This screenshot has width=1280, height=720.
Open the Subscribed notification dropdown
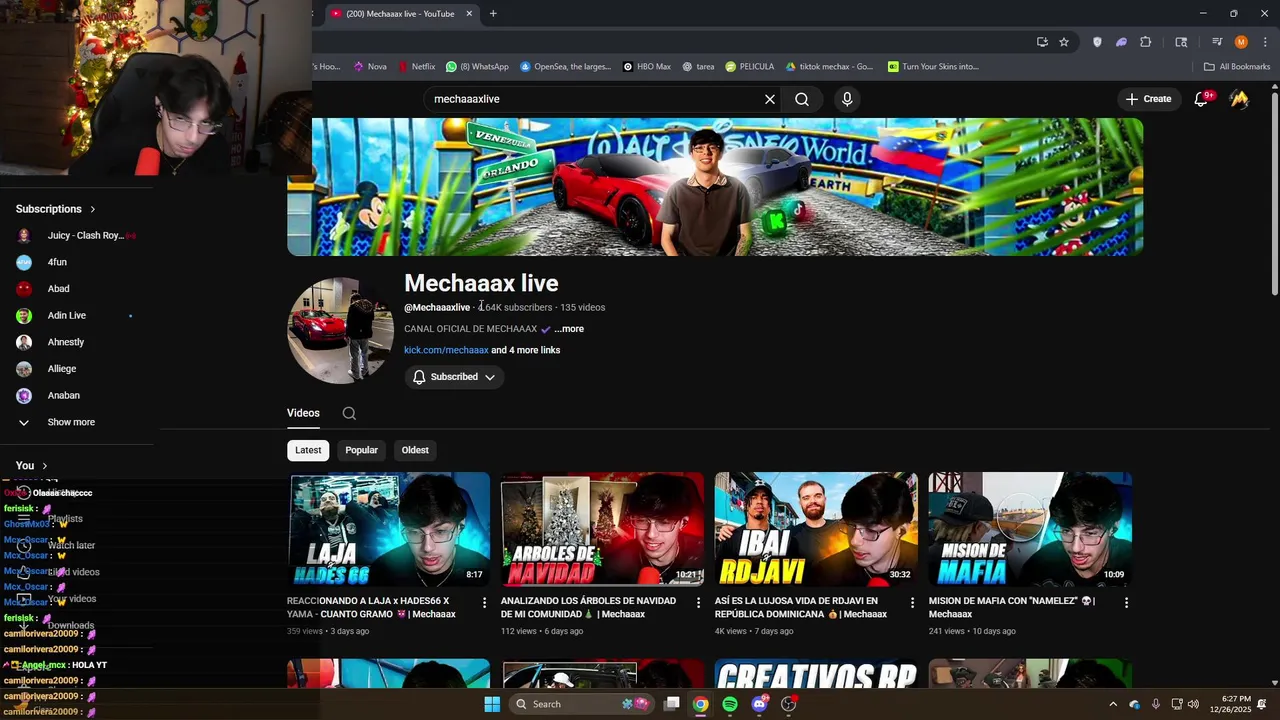click(x=454, y=377)
